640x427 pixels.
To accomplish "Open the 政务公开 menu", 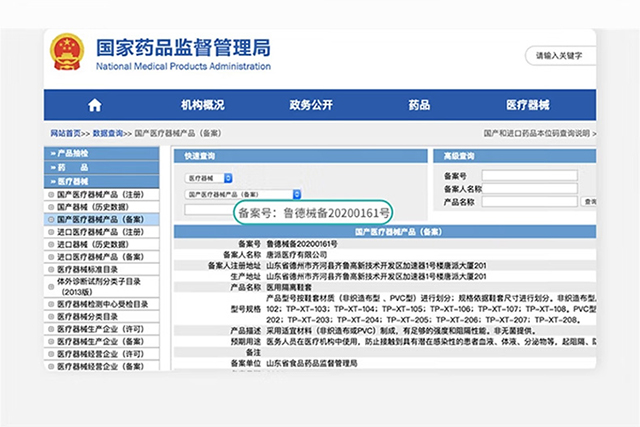I will 311,105.
